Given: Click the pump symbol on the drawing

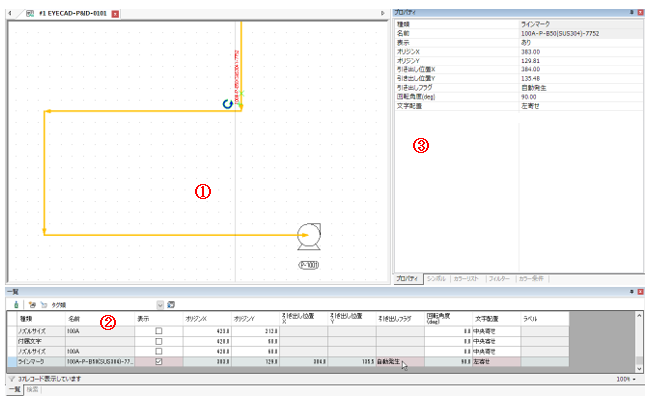Looking at the screenshot, I should click(x=309, y=236).
